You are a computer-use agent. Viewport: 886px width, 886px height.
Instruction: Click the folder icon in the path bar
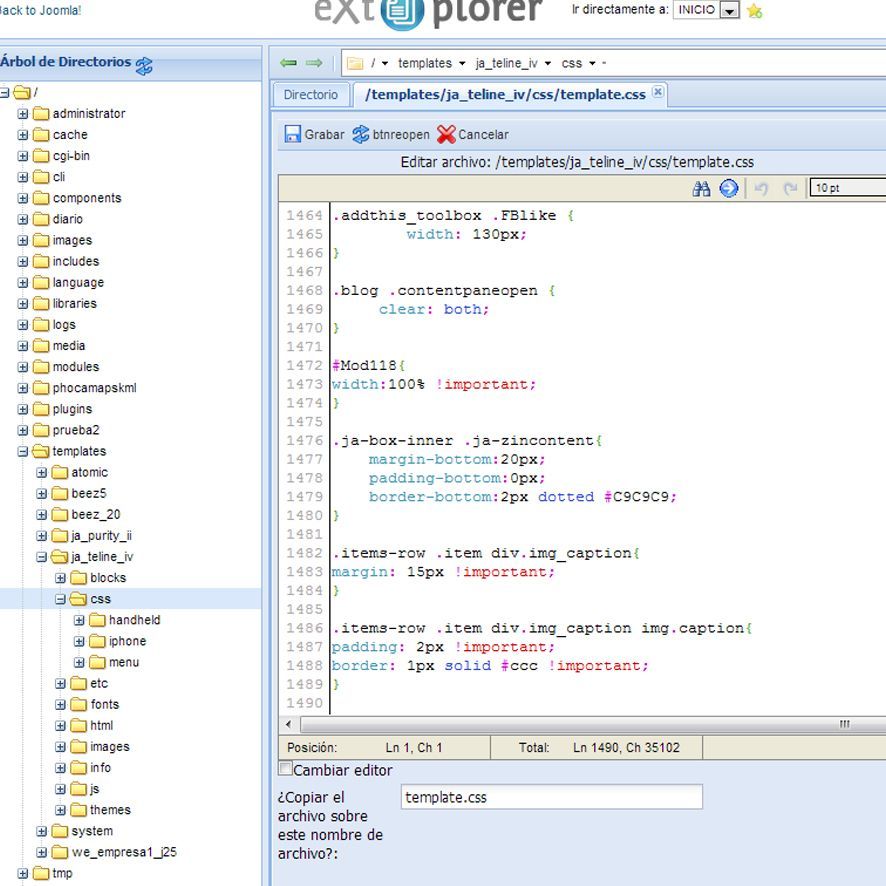[x=355, y=63]
